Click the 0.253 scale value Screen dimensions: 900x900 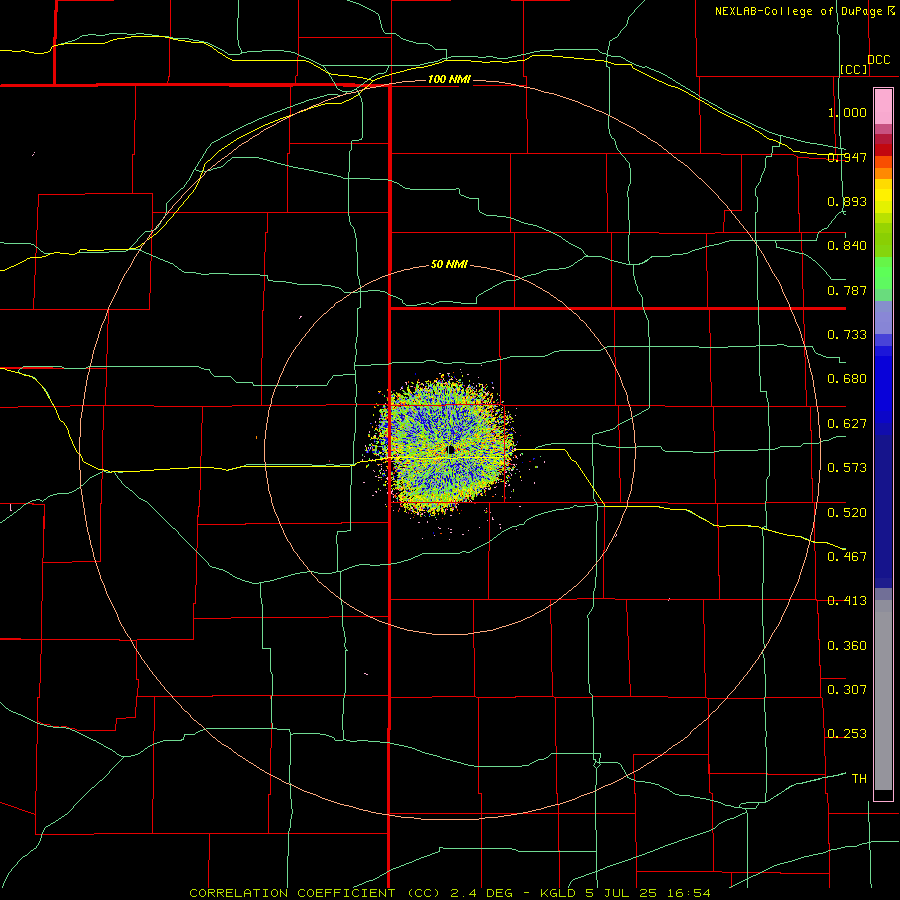pos(847,734)
